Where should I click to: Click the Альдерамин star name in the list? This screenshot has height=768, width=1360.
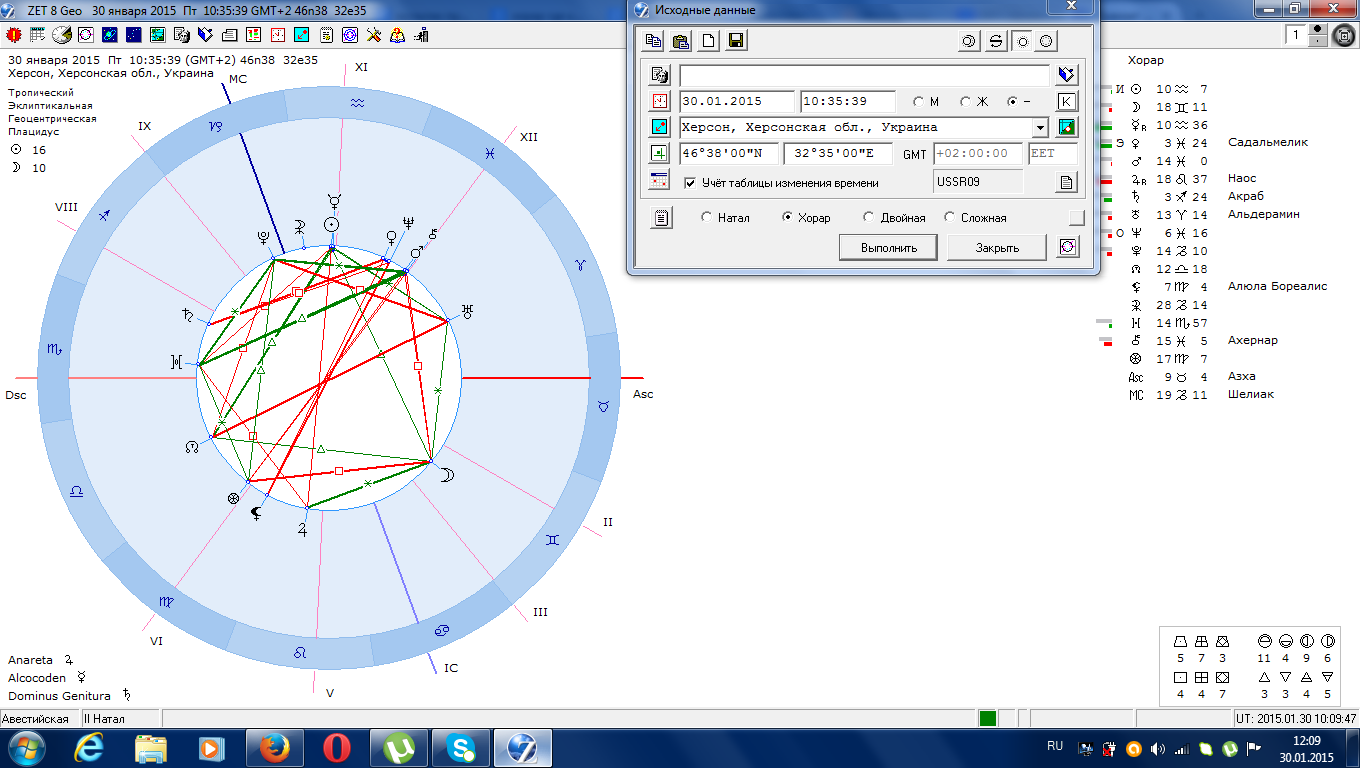[x=1264, y=214]
